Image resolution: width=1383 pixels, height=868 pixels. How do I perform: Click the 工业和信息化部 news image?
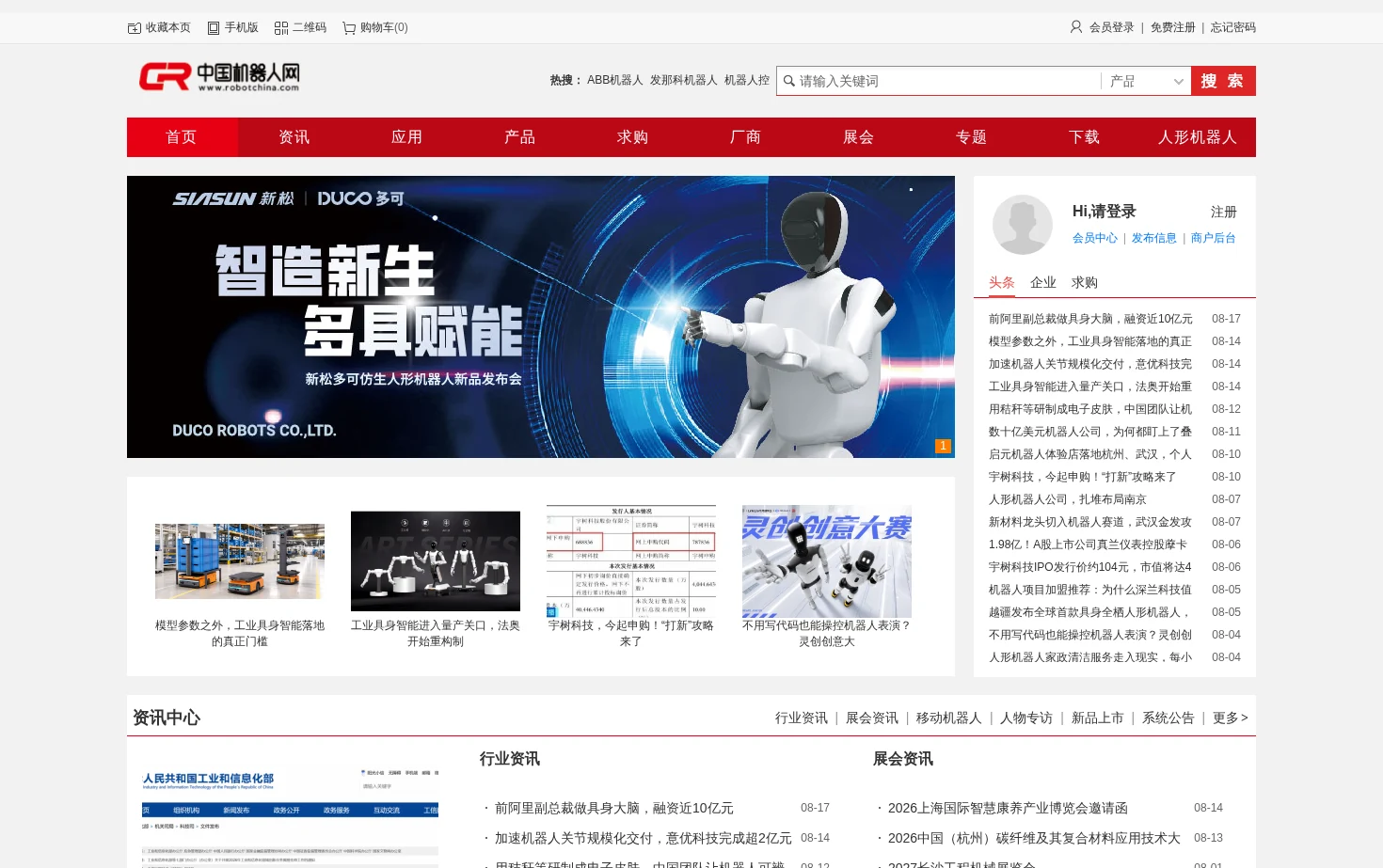click(291, 814)
